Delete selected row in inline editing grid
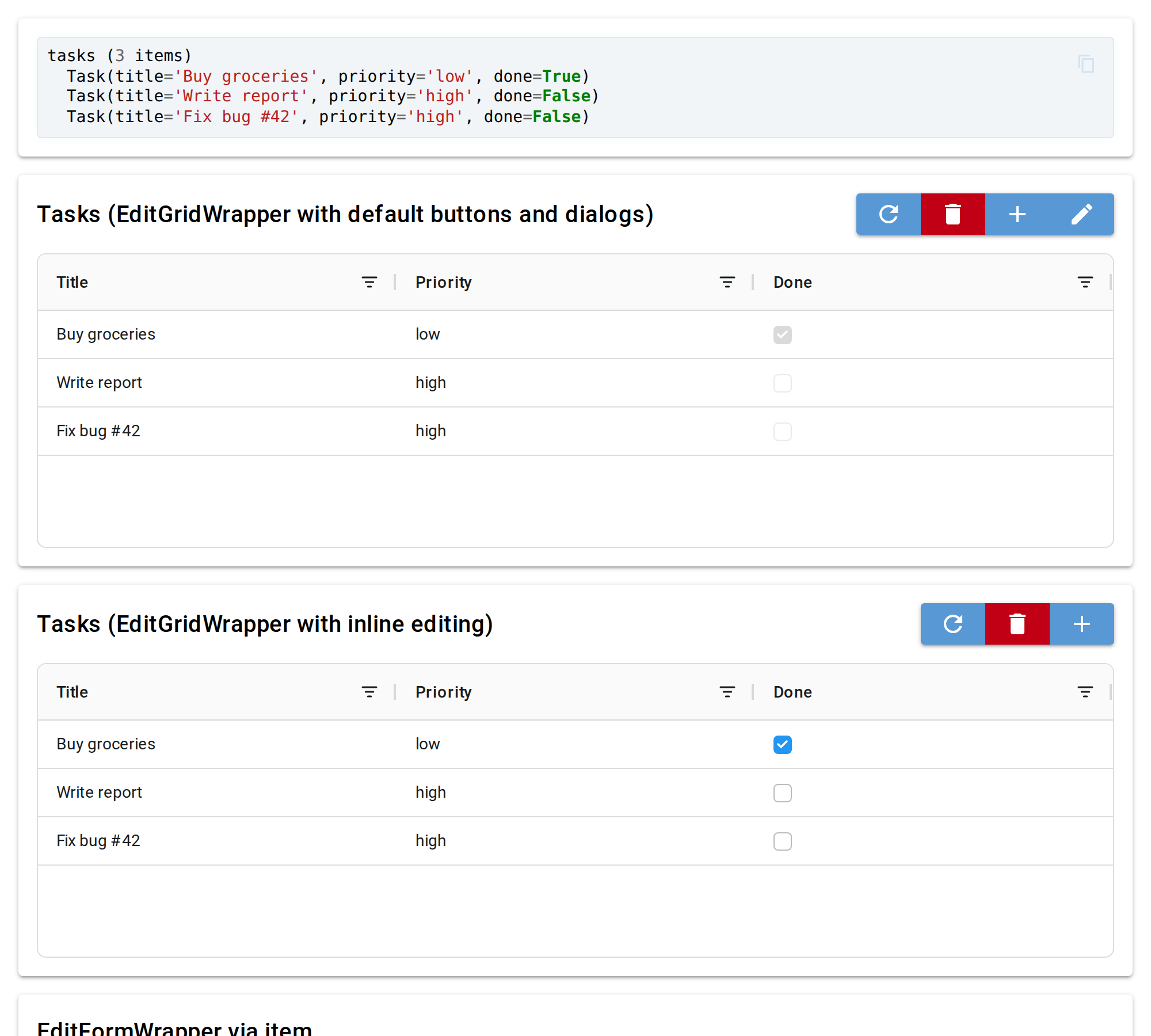This screenshot has height=1036, width=1151. point(1017,624)
